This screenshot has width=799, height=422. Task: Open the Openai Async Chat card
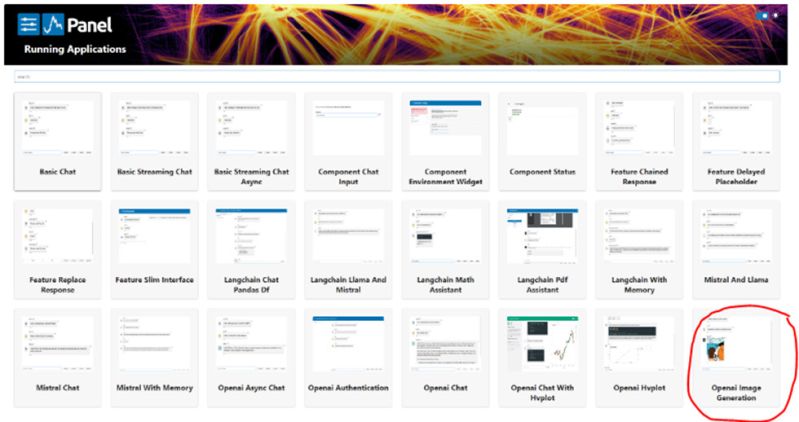click(x=251, y=358)
